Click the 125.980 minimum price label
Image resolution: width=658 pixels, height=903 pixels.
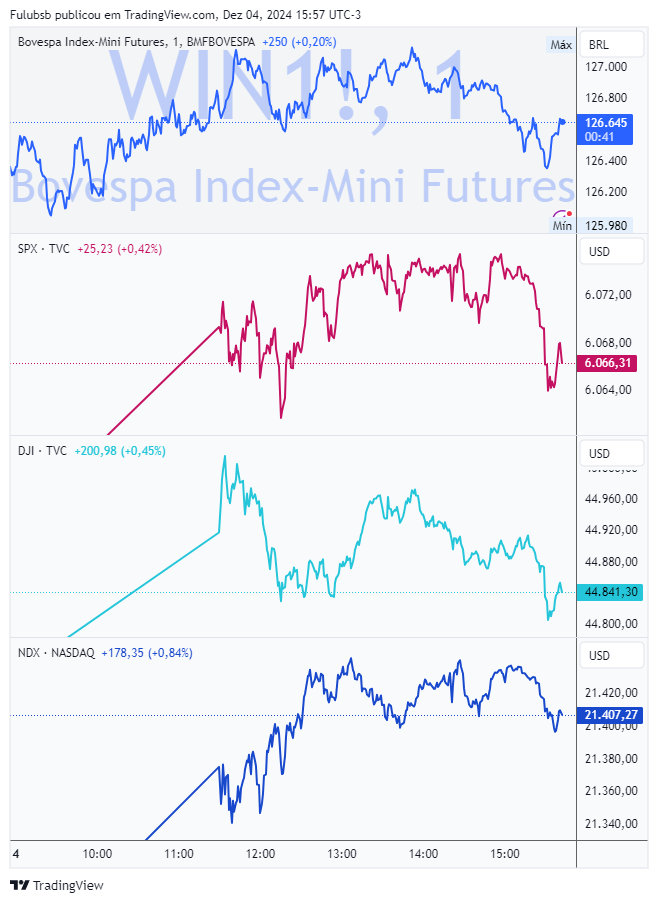pos(606,226)
